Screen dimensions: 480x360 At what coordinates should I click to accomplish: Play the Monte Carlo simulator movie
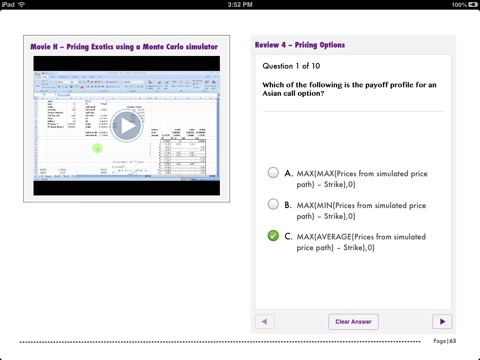pos(127,126)
